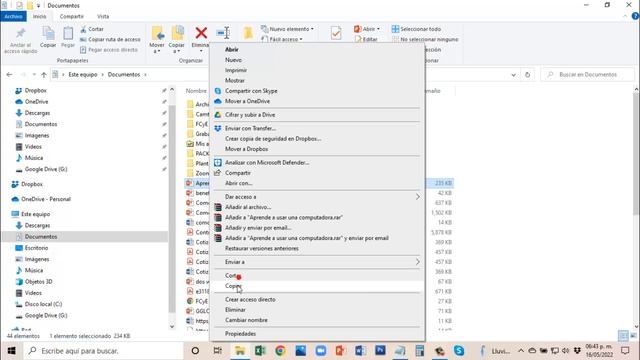Open the Abrir dropdown in ribbon
640x360 pixels.
(367, 29)
